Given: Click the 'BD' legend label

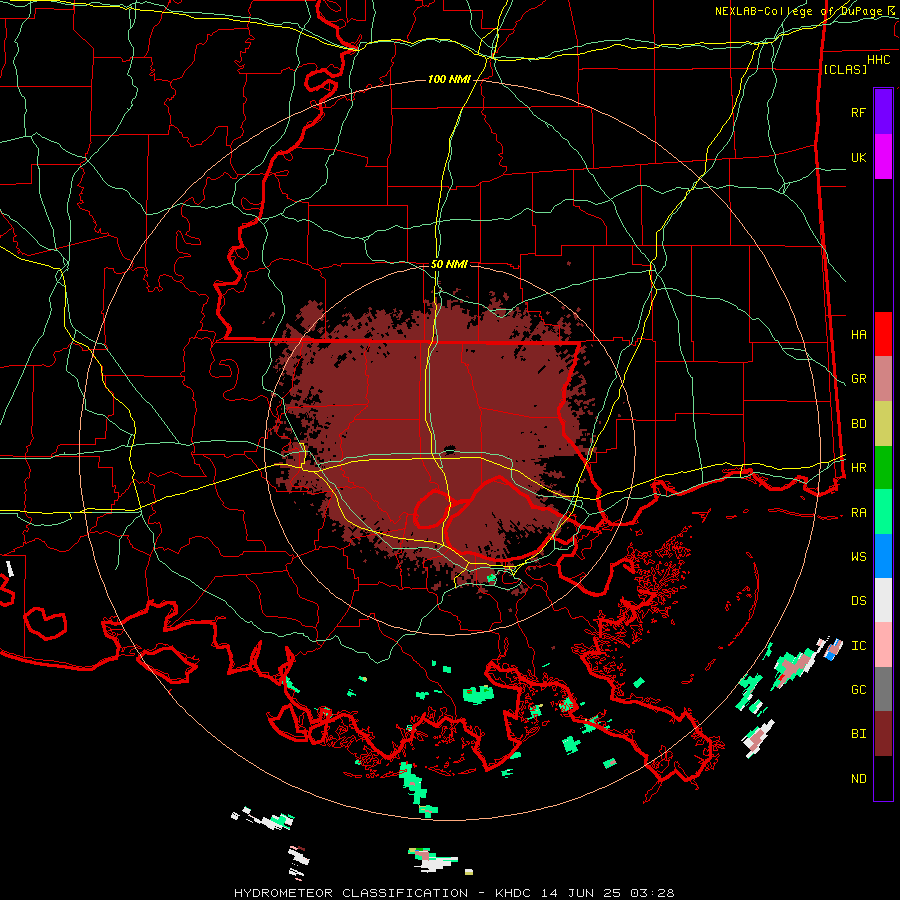Looking at the screenshot, I should (x=858, y=423).
